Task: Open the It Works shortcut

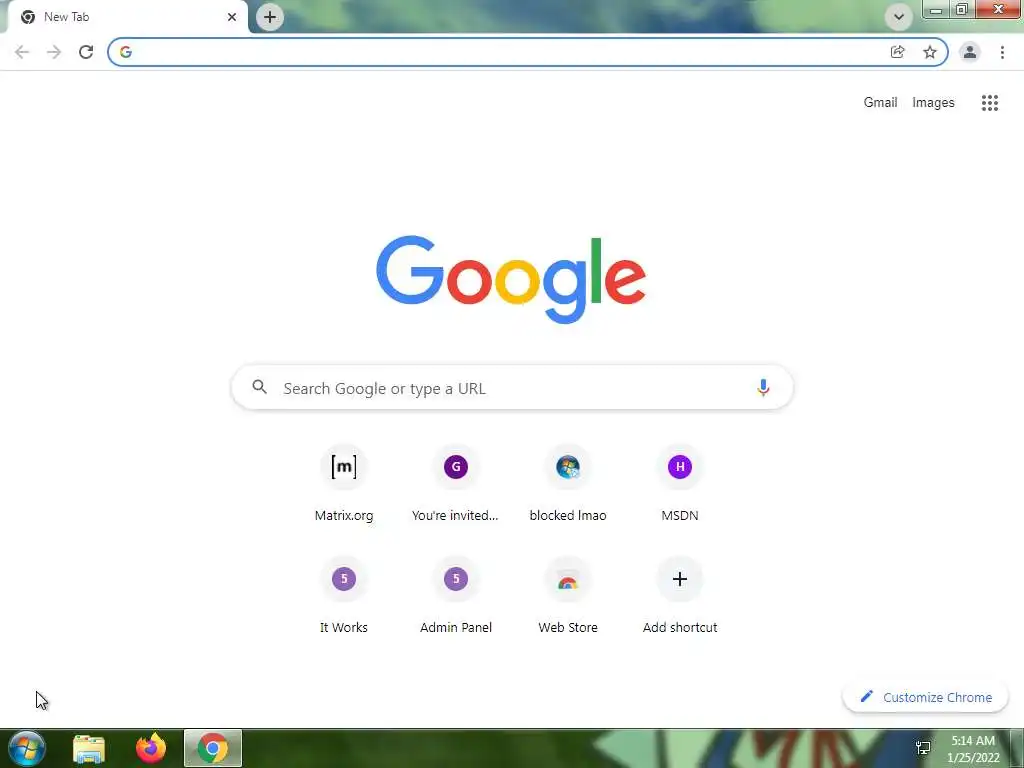Action: click(344, 595)
